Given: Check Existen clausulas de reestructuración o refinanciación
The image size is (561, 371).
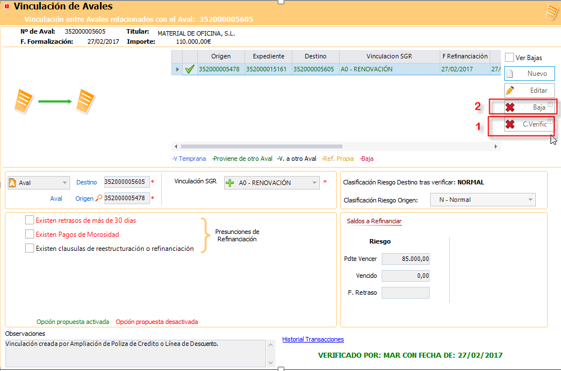Looking at the screenshot, I should coord(29,248).
